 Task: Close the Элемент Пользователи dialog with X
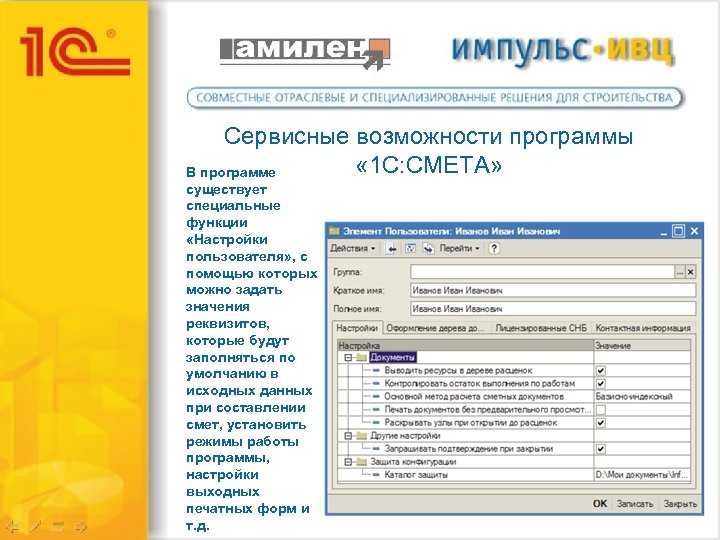pos(694,231)
